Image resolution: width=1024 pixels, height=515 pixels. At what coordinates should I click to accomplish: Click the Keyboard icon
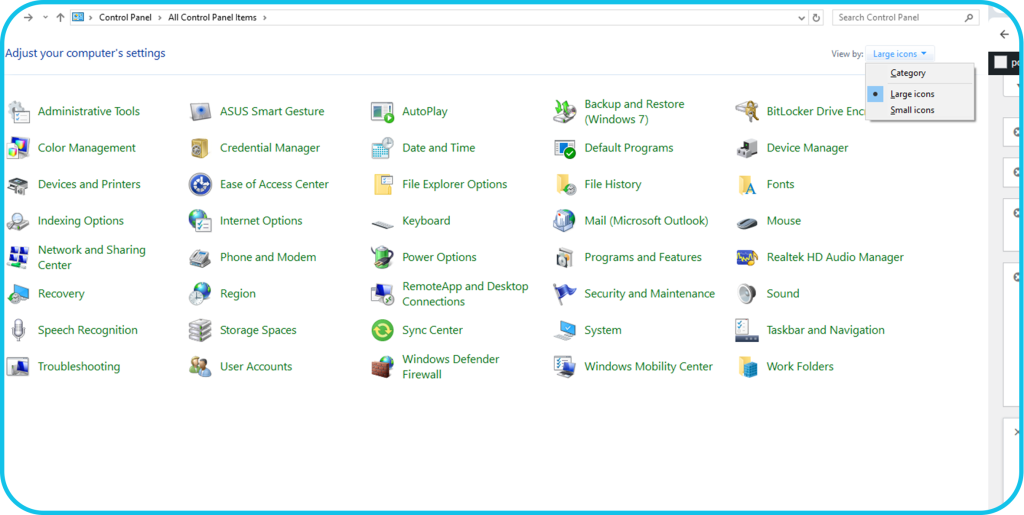(x=382, y=223)
